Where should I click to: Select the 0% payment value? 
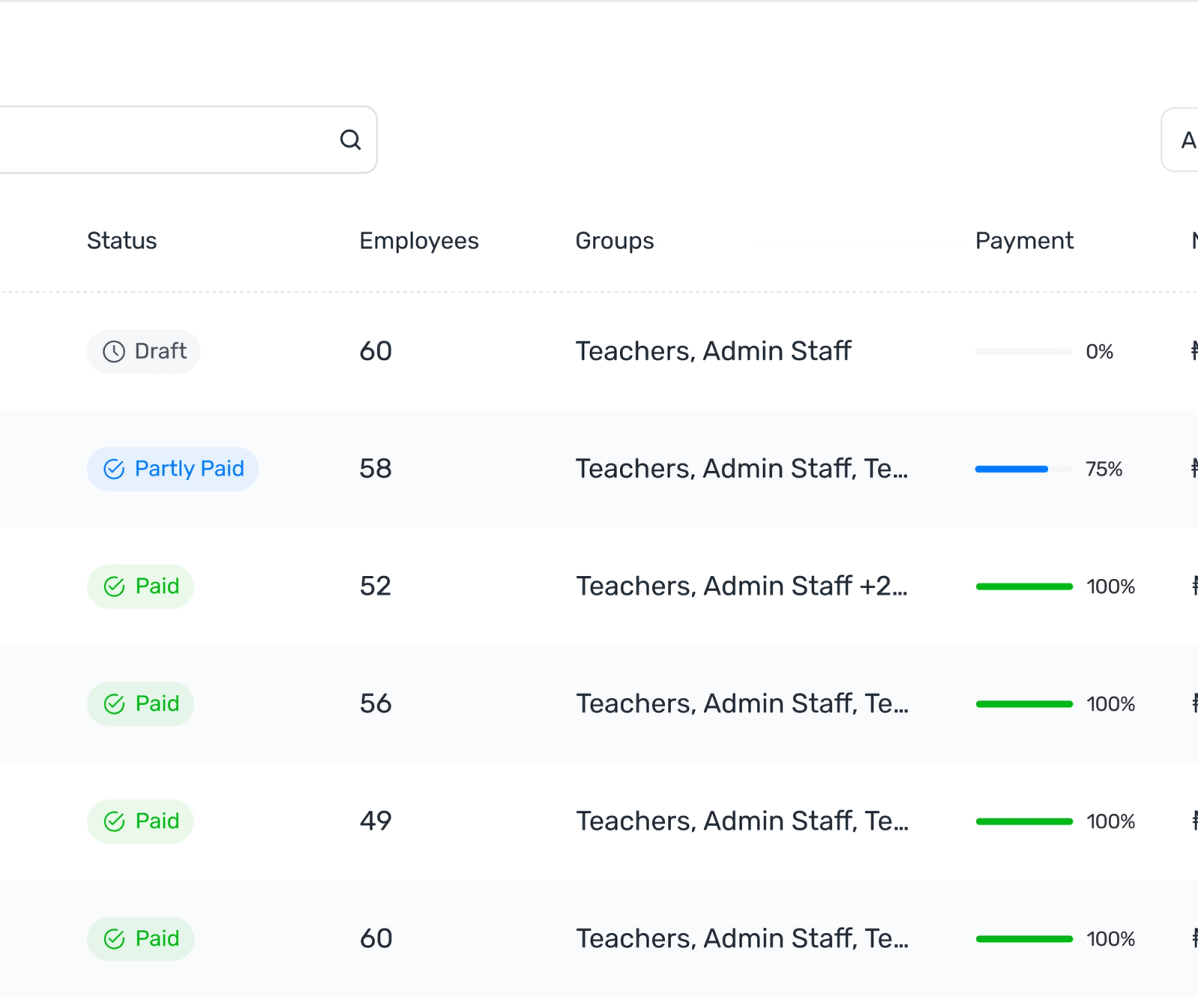tap(1100, 352)
